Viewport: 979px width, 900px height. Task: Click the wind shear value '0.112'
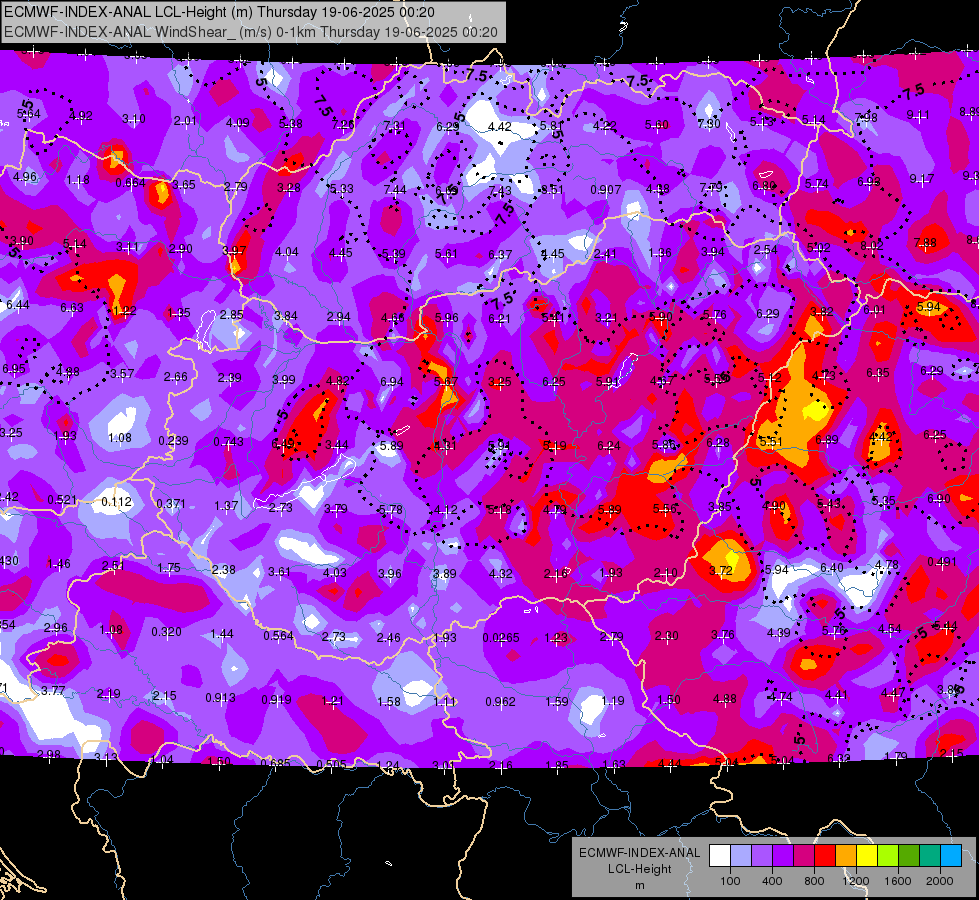point(117,502)
